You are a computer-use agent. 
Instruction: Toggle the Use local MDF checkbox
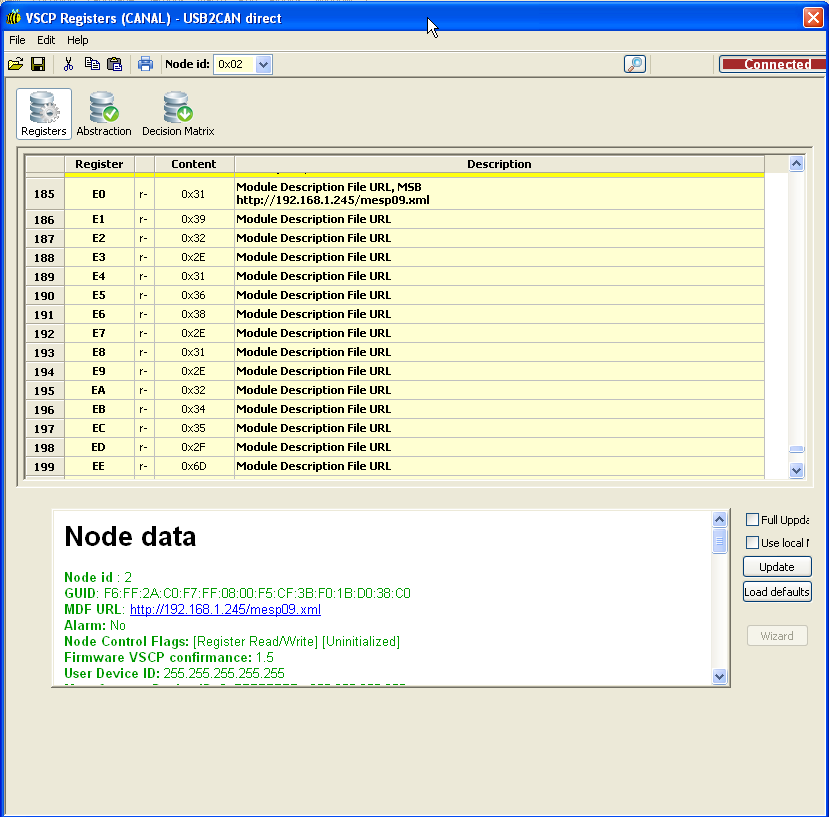(753, 543)
